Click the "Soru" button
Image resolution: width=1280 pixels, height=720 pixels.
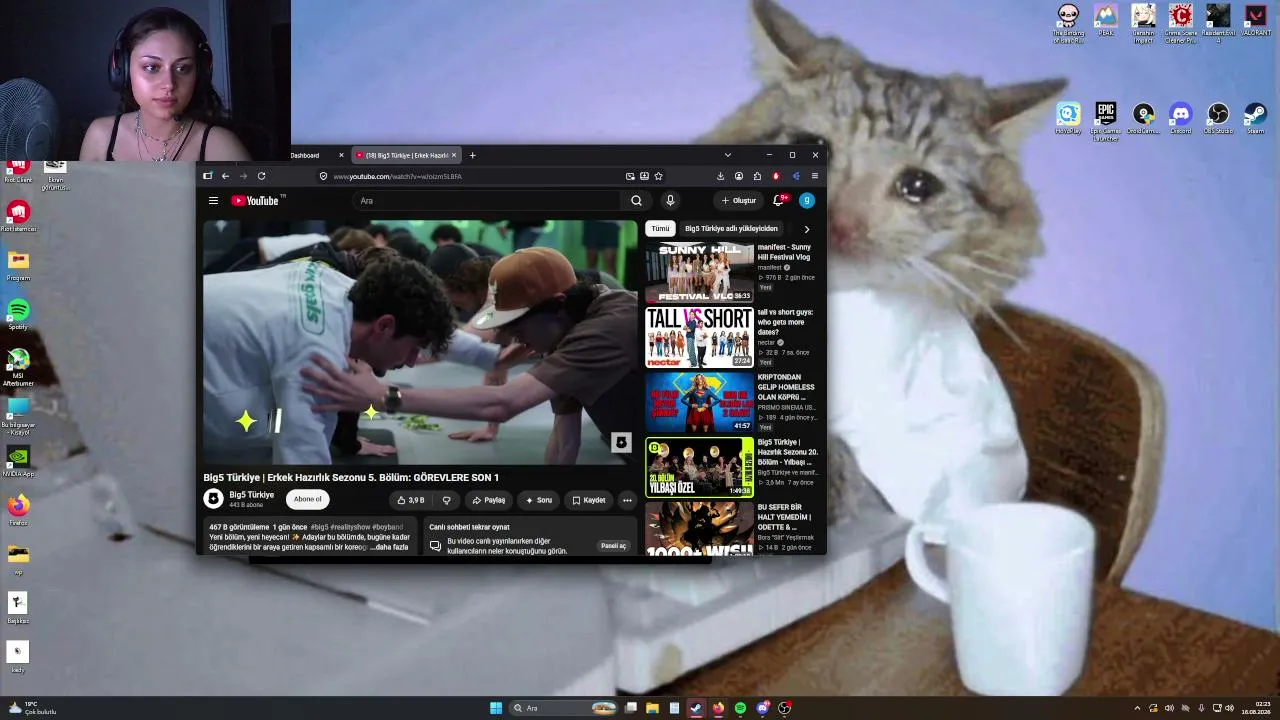pyautogui.click(x=538, y=500)
